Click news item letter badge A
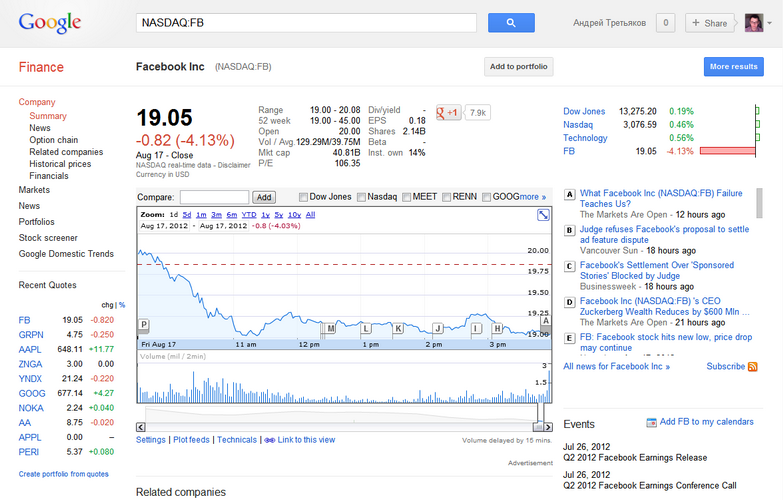The height and width of the screenshot is (500, 783). tap(569, 194)
